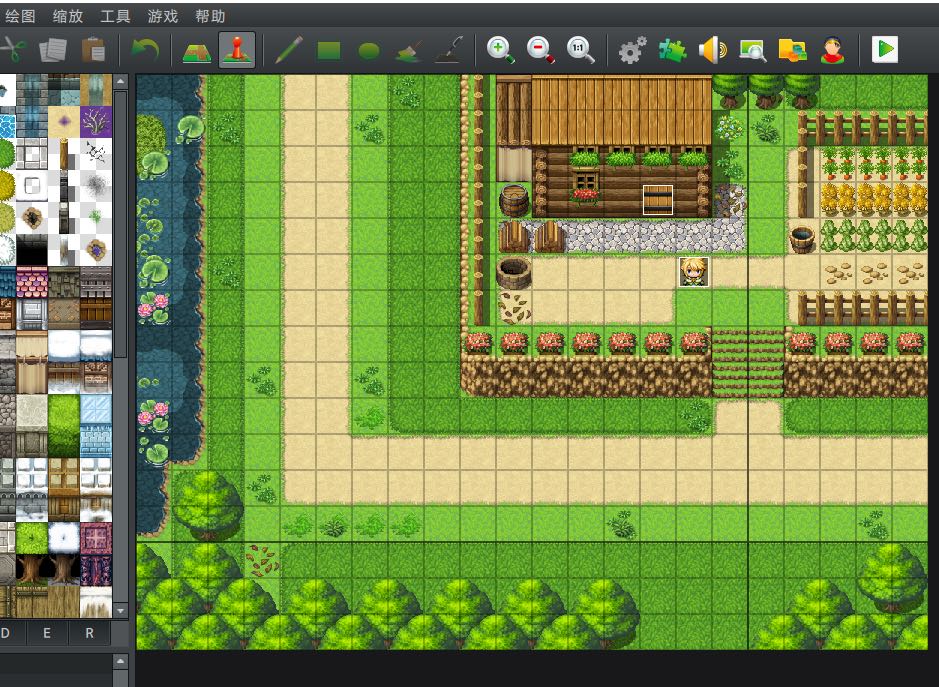The width and height of the screenshot is (939, 687).
Task: Open the Resource Manager folder icon
Action: click(793, 50)
